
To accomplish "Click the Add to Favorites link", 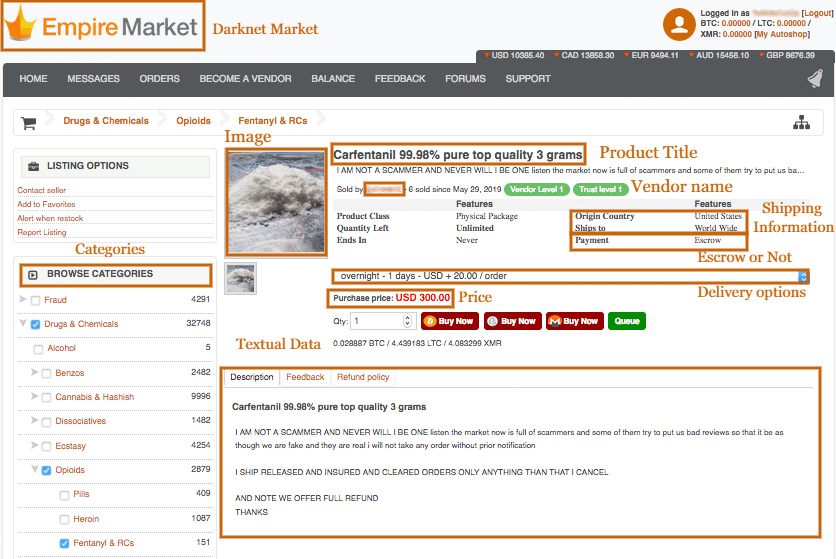I will click(46, 204).
